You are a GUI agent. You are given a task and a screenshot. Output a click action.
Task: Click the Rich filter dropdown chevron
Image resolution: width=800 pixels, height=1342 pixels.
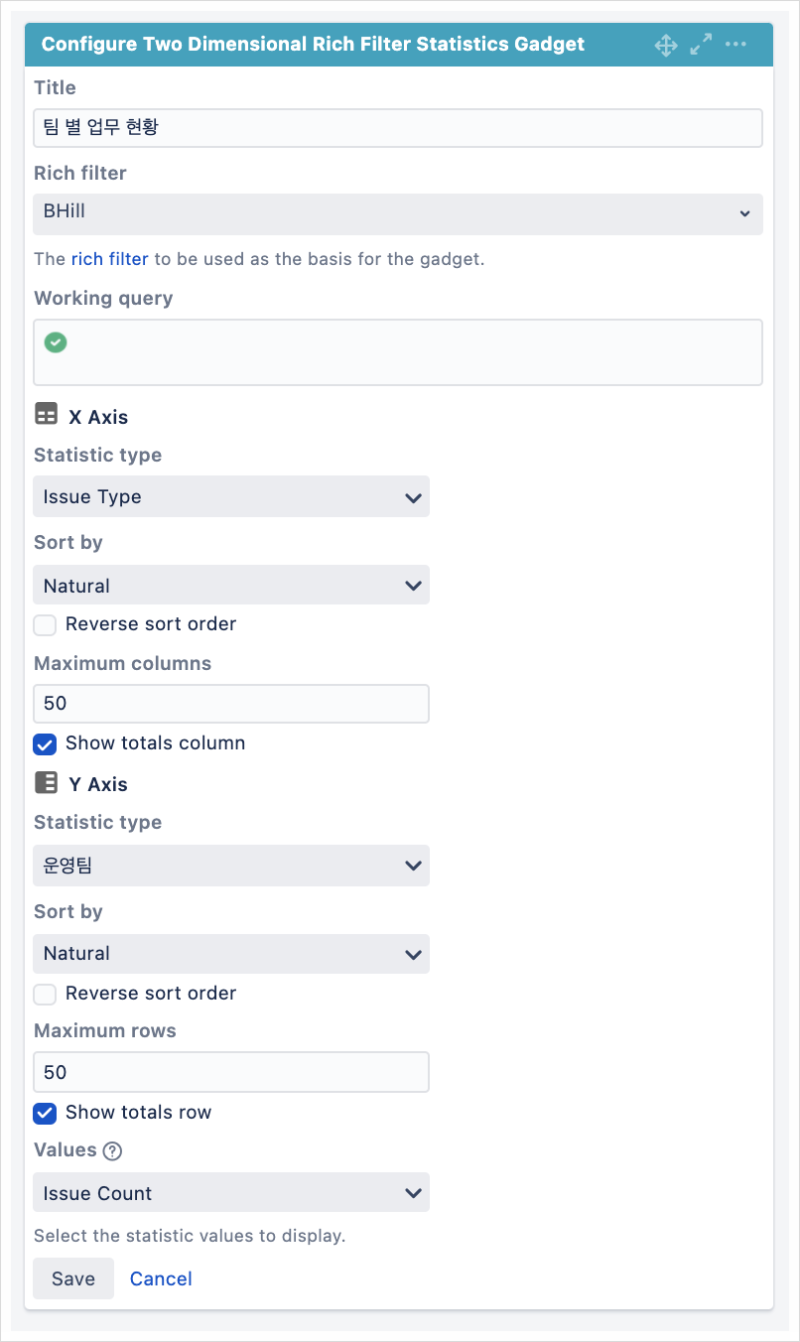point(745,213)
